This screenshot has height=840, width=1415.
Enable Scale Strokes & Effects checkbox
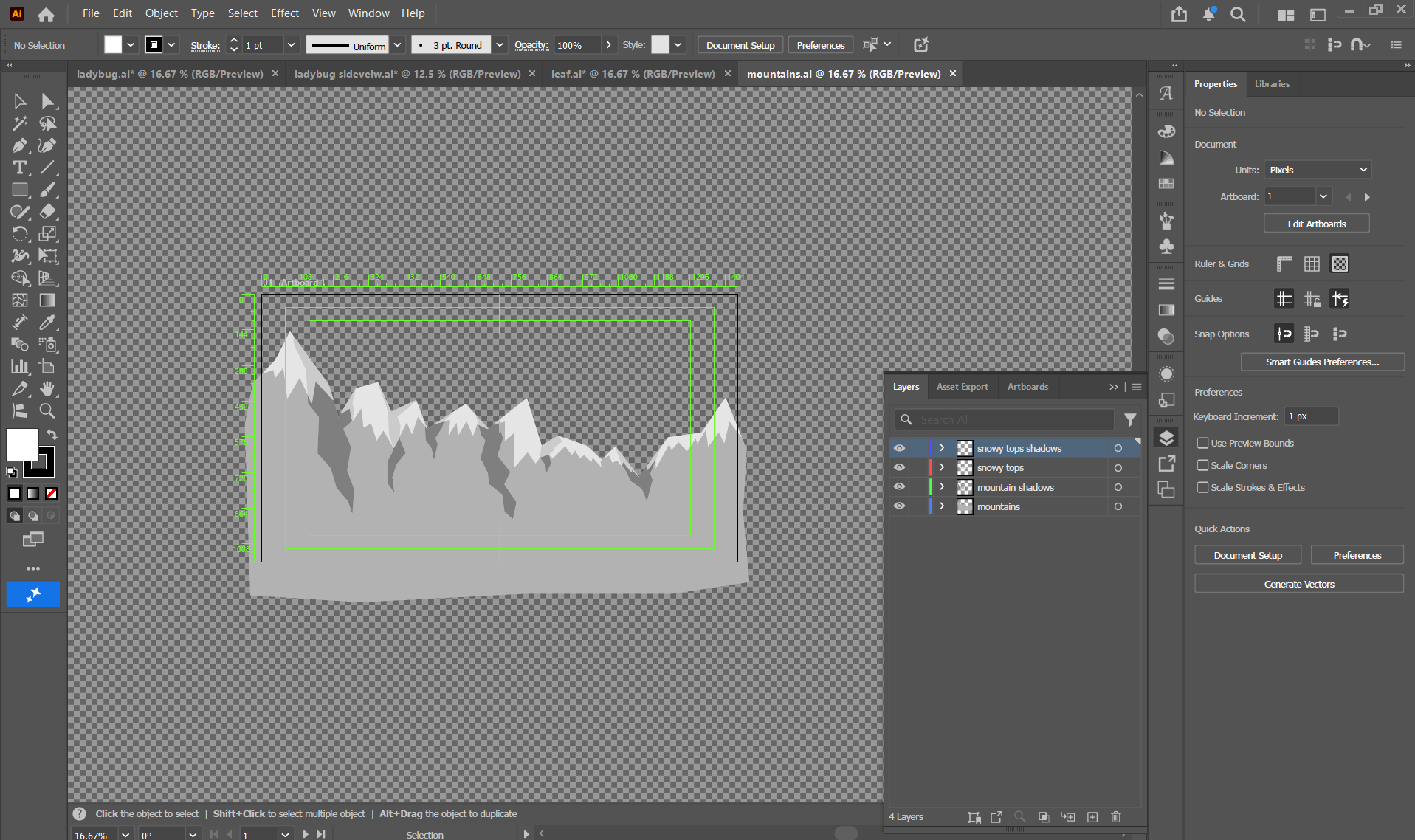click(1203, 487)
